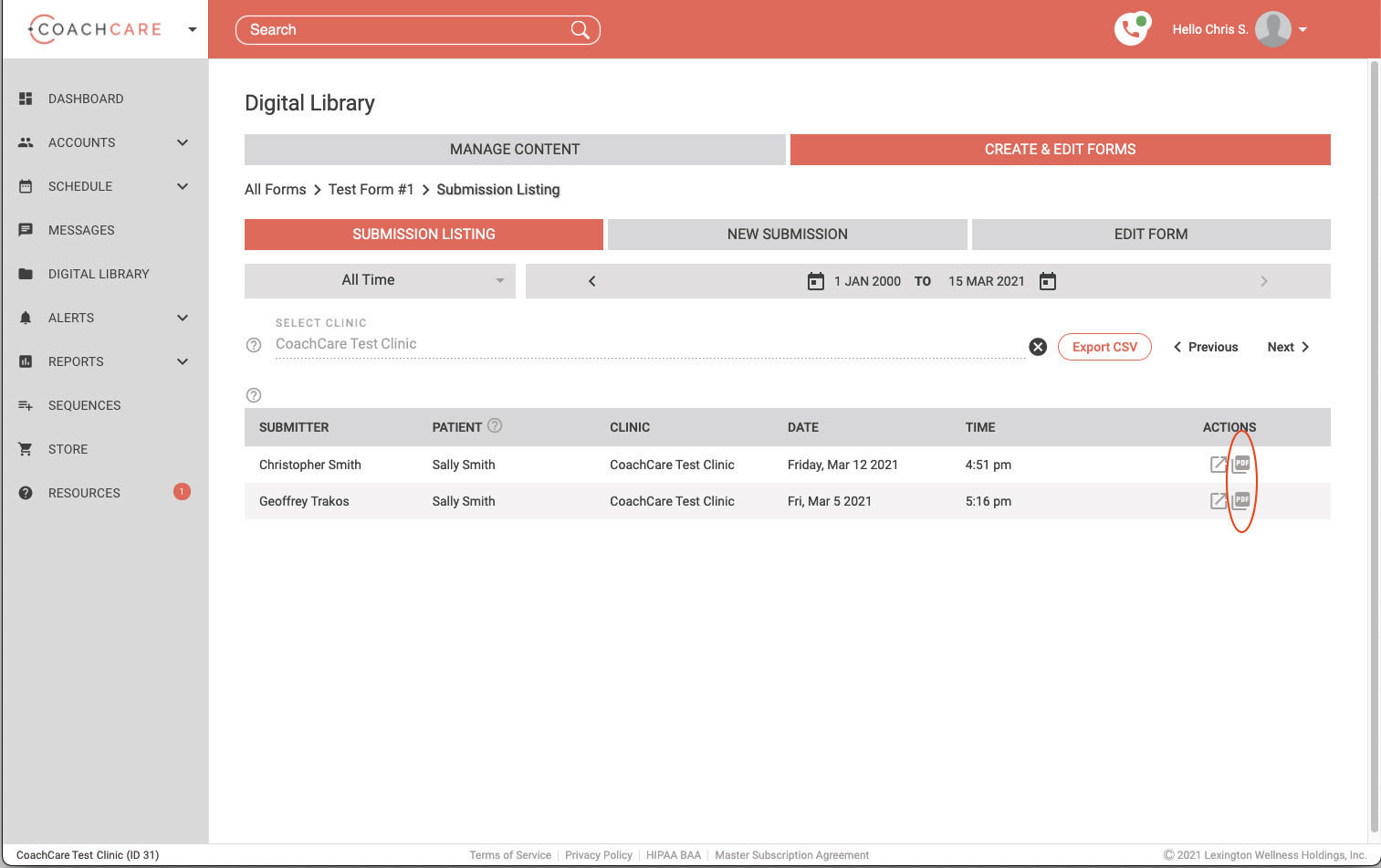Click the 1 JAN 2000 start date

click(867, 281)
